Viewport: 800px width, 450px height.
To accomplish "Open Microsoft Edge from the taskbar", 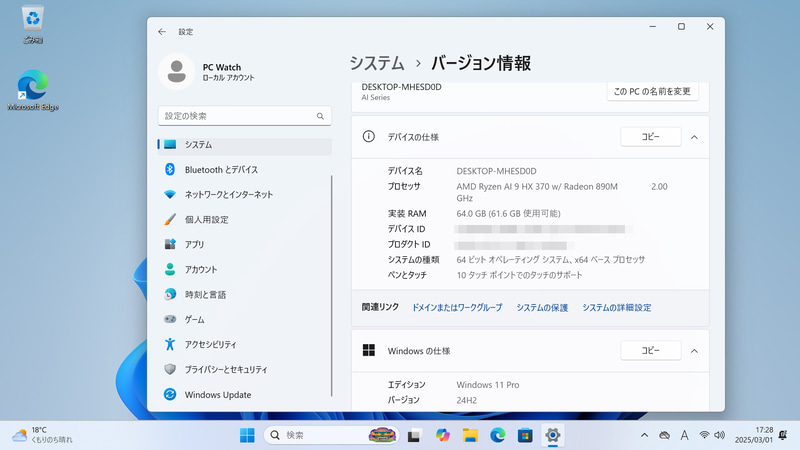I will 497,435.
